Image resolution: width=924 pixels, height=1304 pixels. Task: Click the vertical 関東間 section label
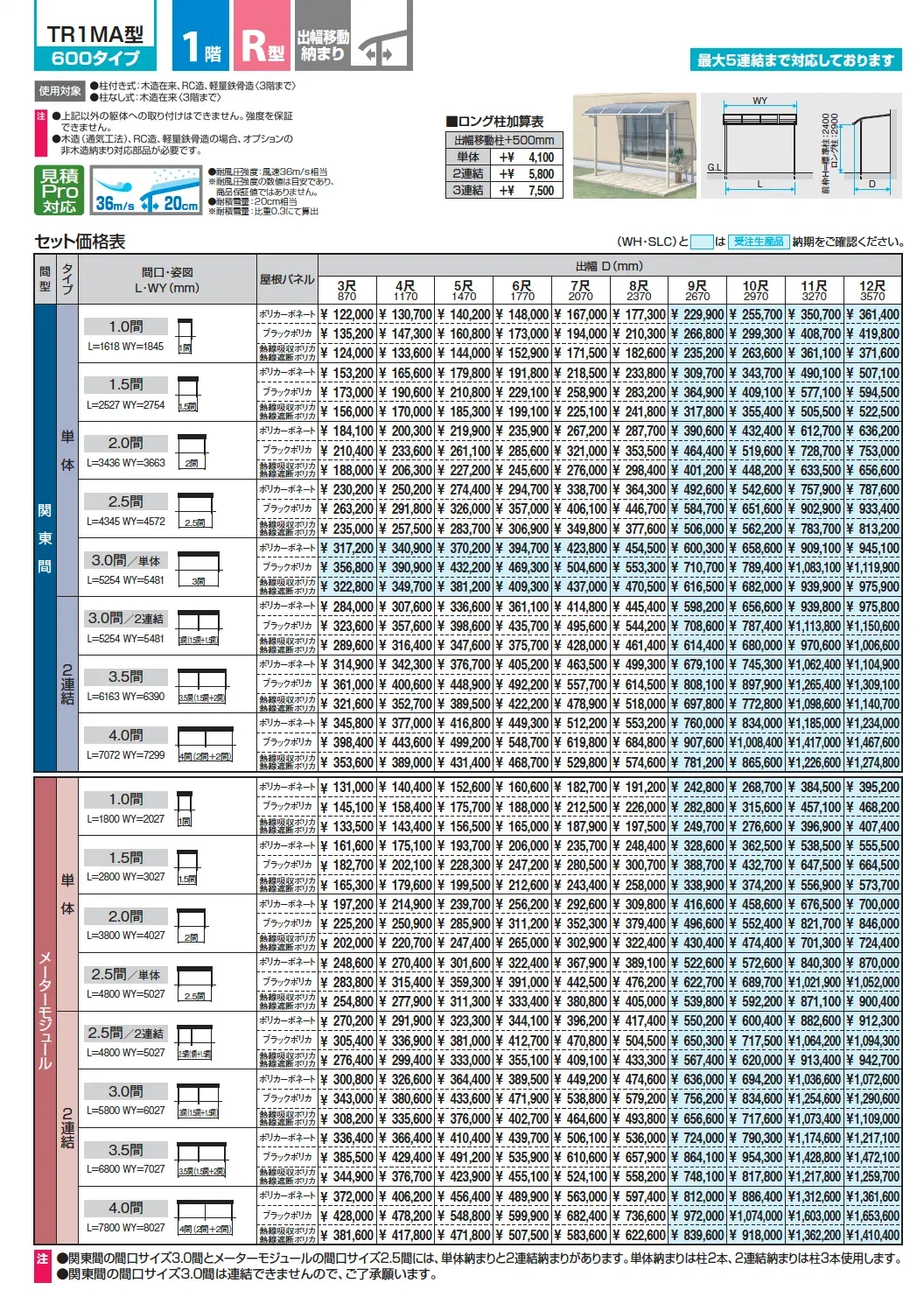click(45, 538)
